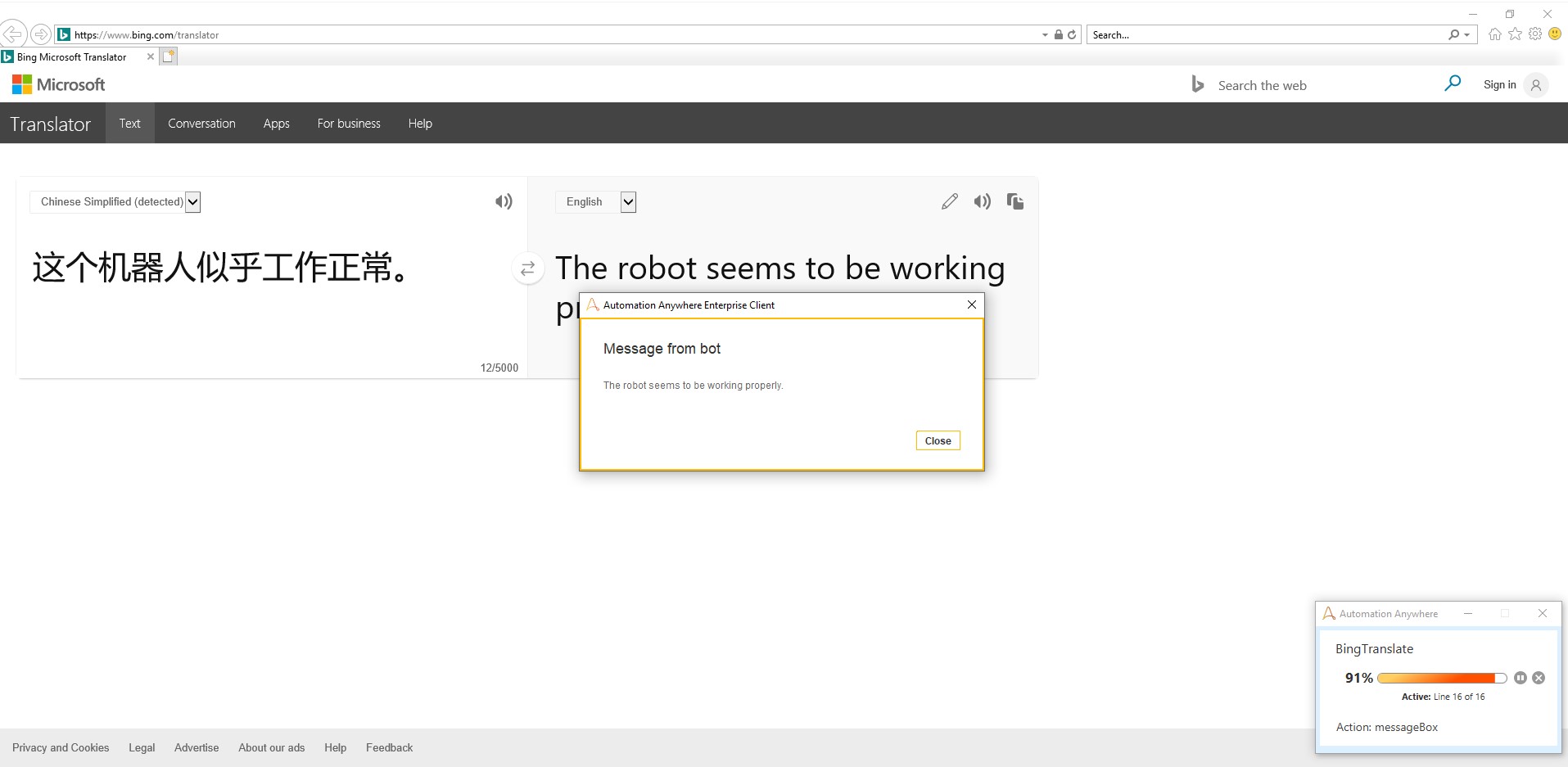Stop the BingTranslate bot run
The width and height of the screenshot is (1568, 767).
click(x=1539, y=678)
